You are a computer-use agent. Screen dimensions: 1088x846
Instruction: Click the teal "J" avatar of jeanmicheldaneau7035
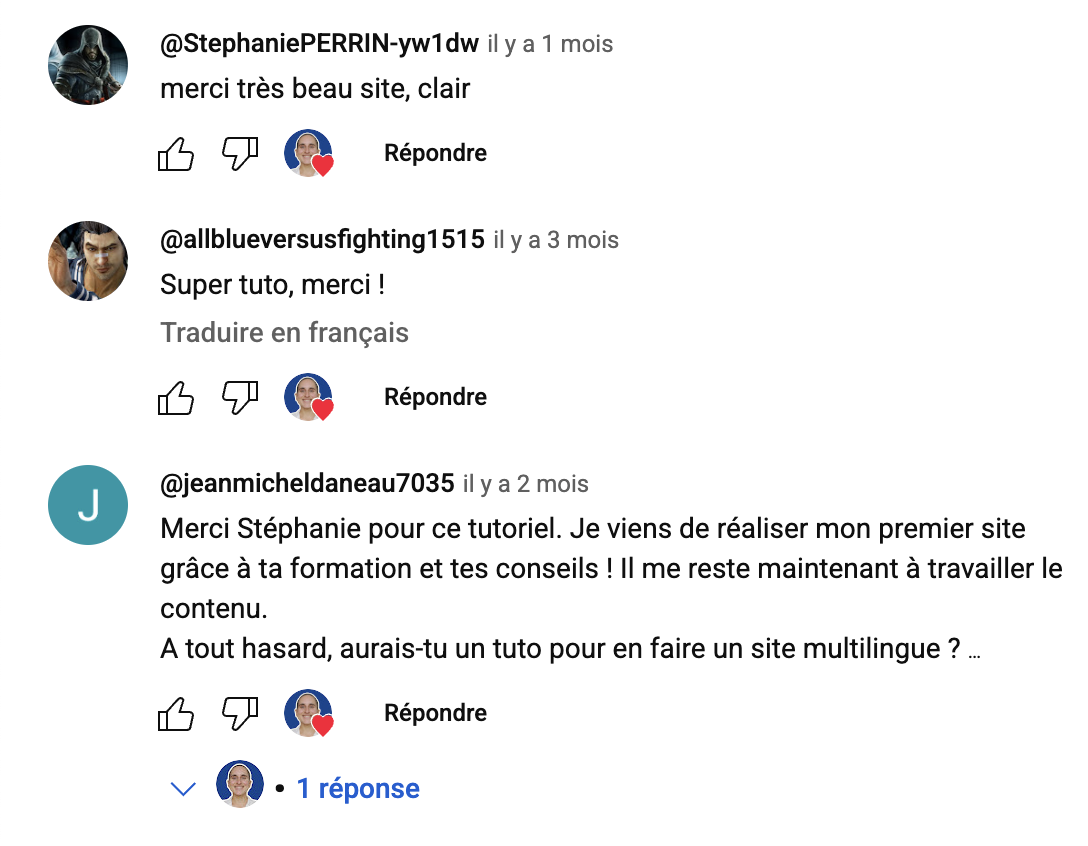tap(88, 505)
